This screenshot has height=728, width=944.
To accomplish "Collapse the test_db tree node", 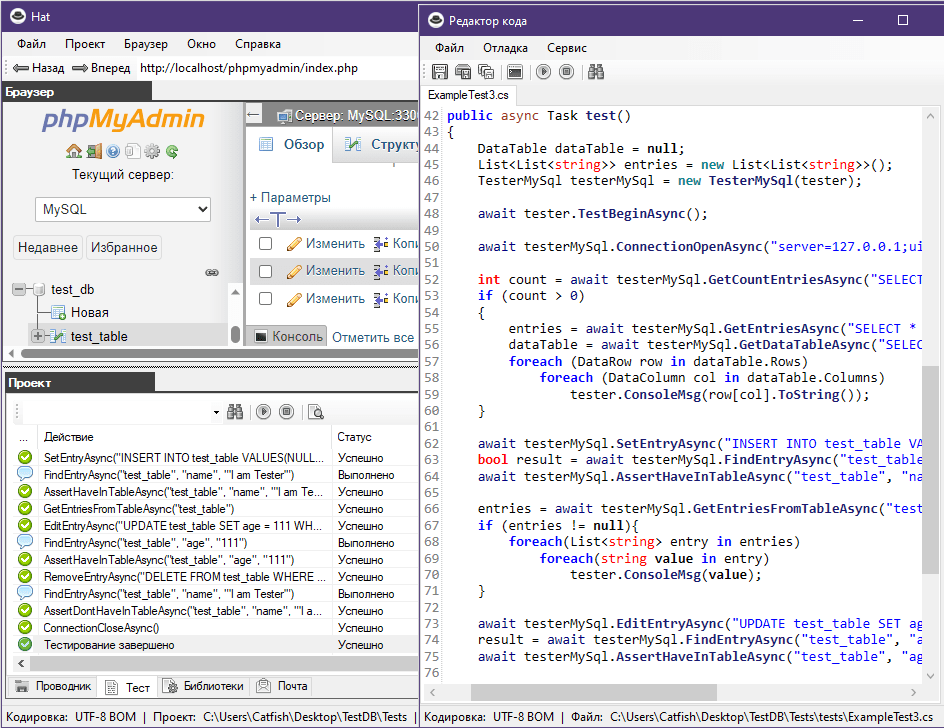I will (19, 289).
